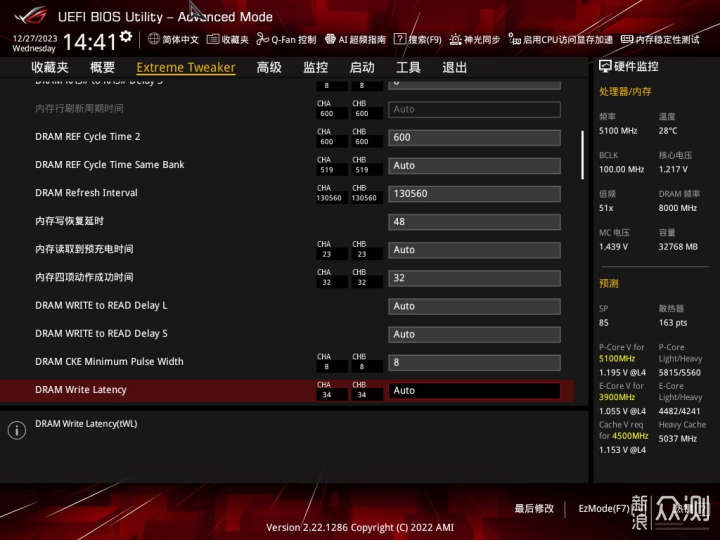The height and width of the screenshot is (540, 720).
Task: Open the 退出 tab
Action: [x=455, y=68]
